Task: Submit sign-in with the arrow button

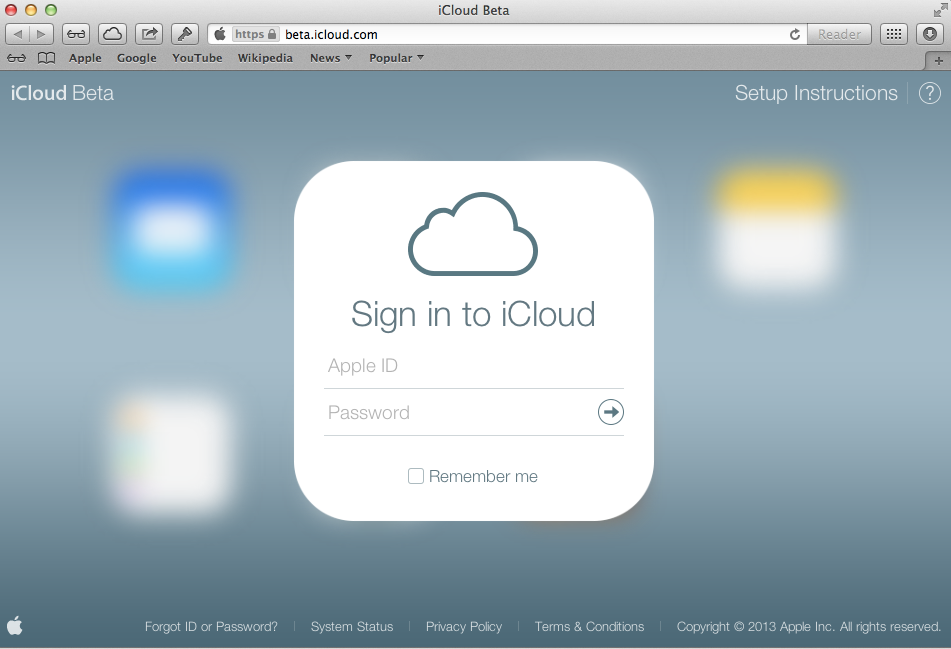Action: pyautogui.click(x=610, y=412)
